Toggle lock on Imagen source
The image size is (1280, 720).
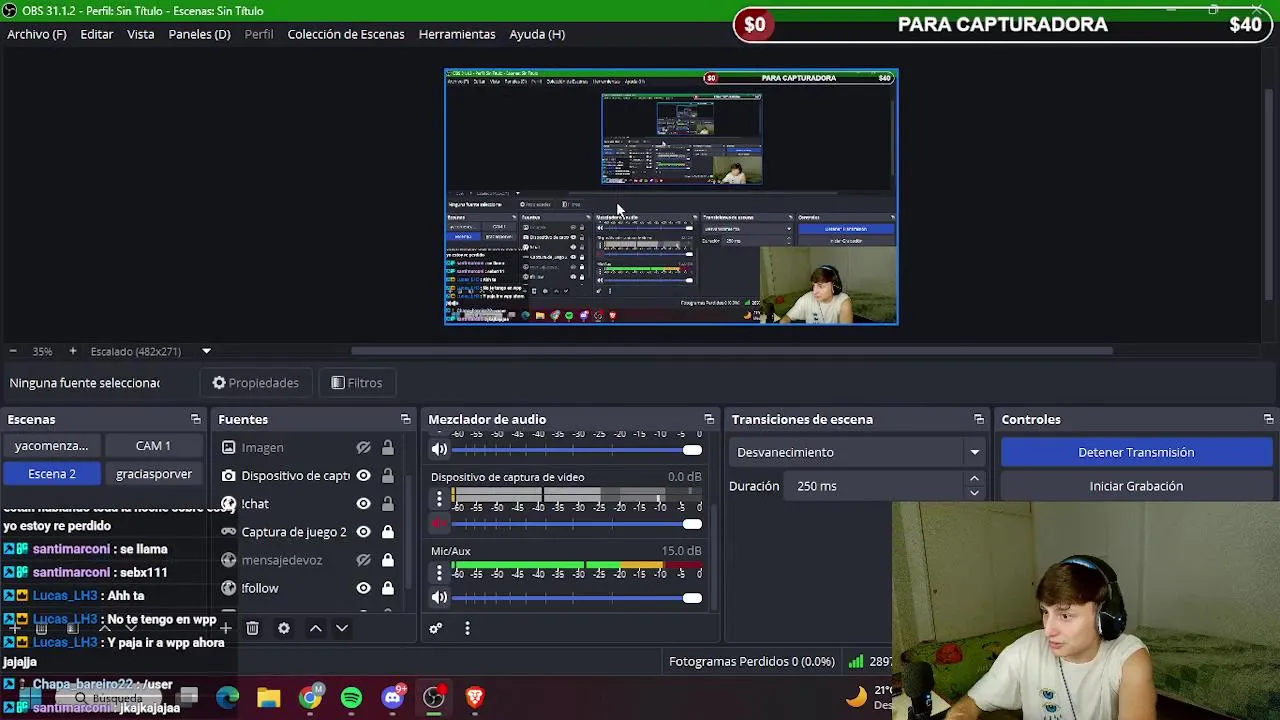[388, 448]
